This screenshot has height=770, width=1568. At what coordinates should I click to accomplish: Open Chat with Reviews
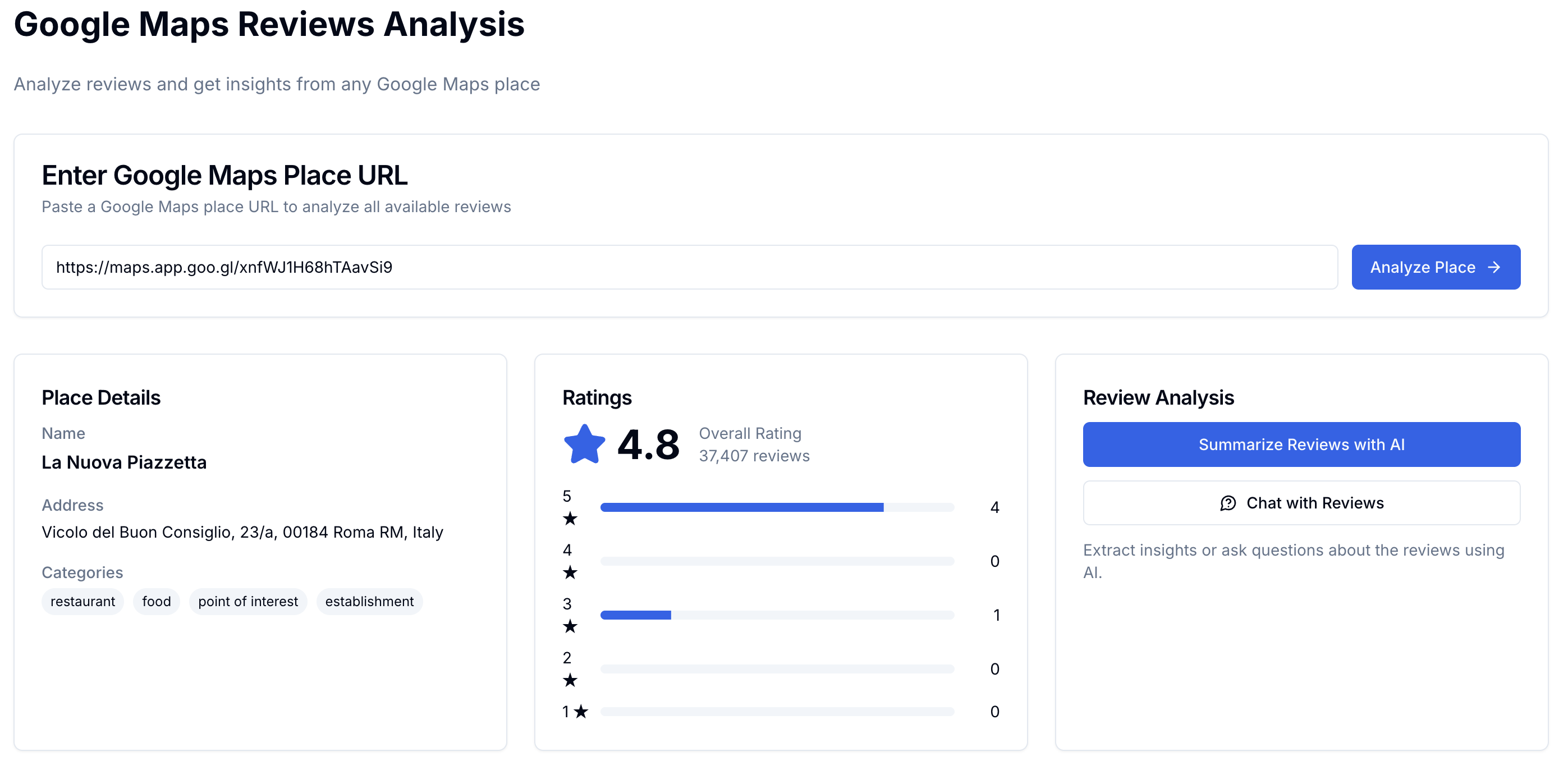point(1301,503)
